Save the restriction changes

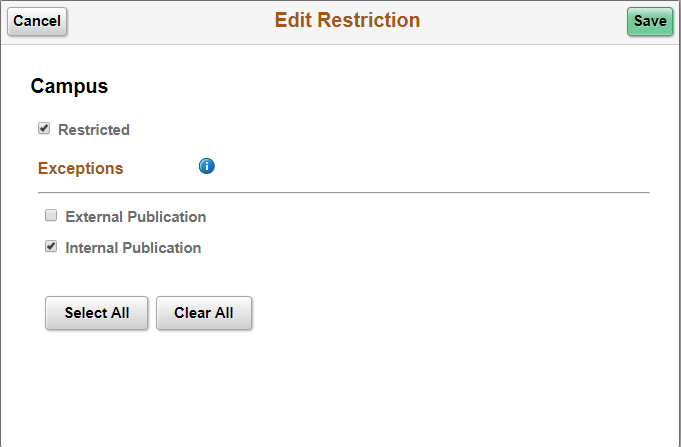point(650,21)
